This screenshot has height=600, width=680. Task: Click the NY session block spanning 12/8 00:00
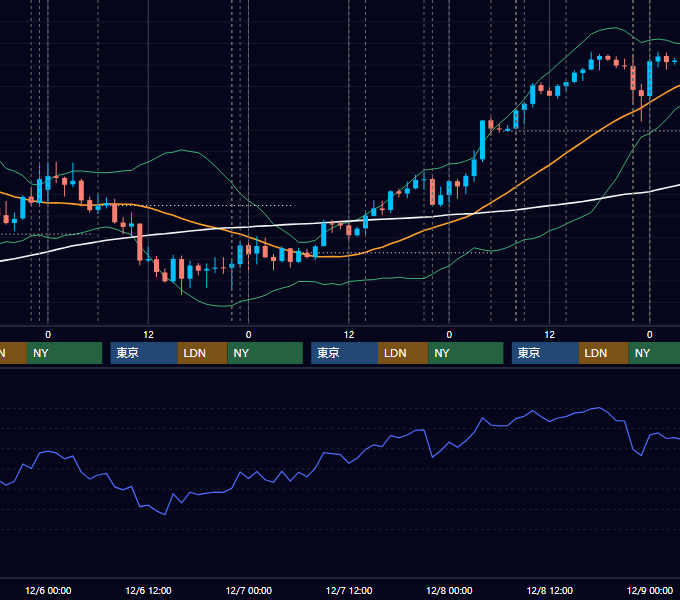[x=466, y=353]
